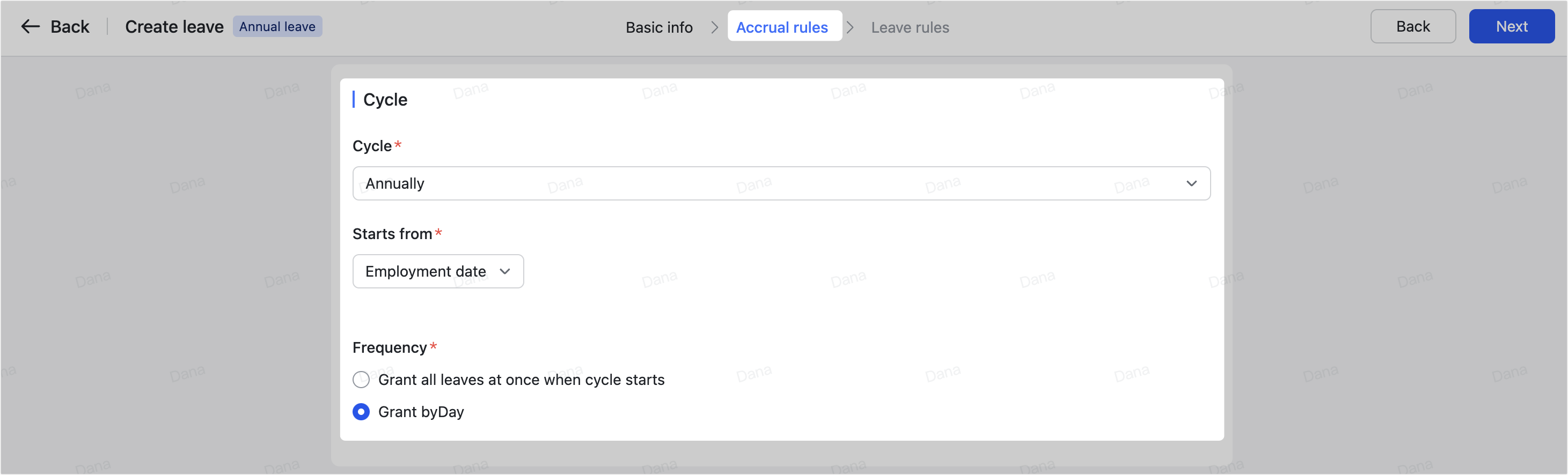Click the Back text link at top-left

pos(70,27)
